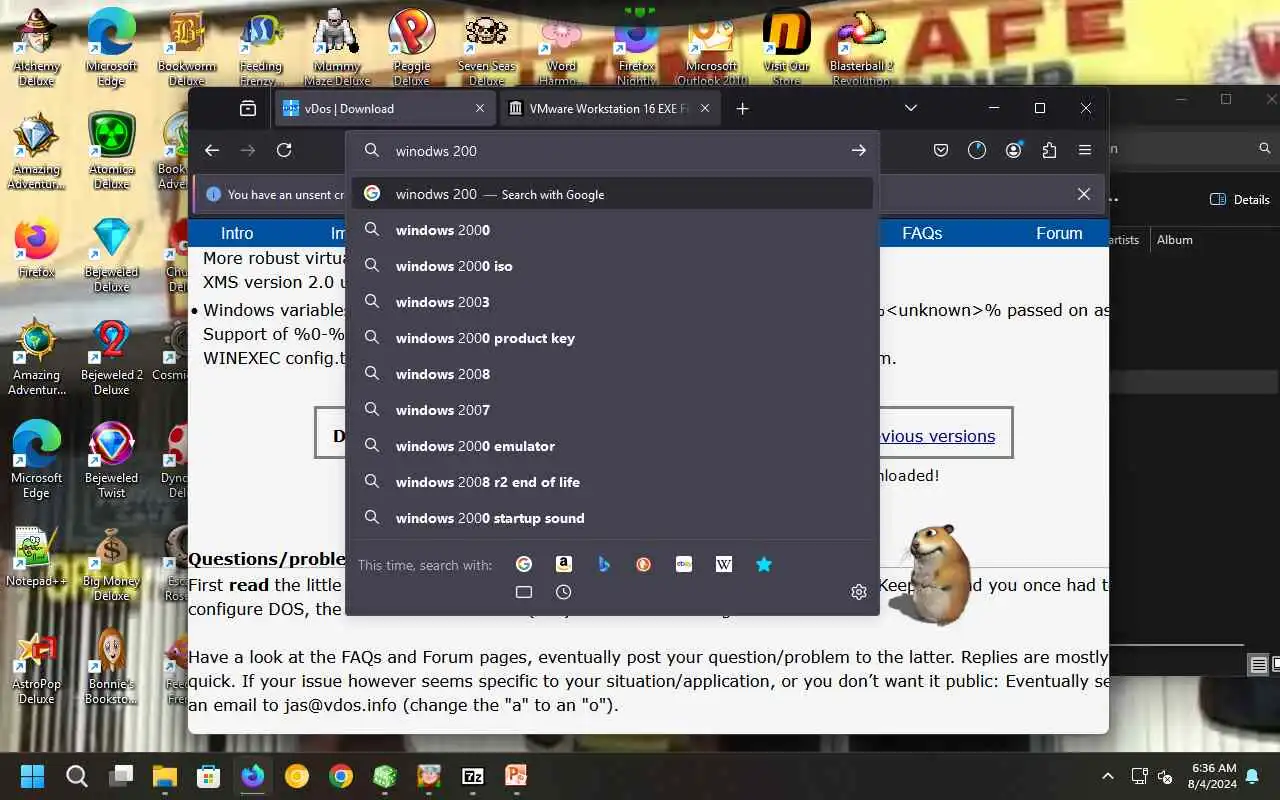Image resolution: width=1280 pixels, height=800 pixels.
Task: Open taskbar Search
Action: (x=77, y=776)
